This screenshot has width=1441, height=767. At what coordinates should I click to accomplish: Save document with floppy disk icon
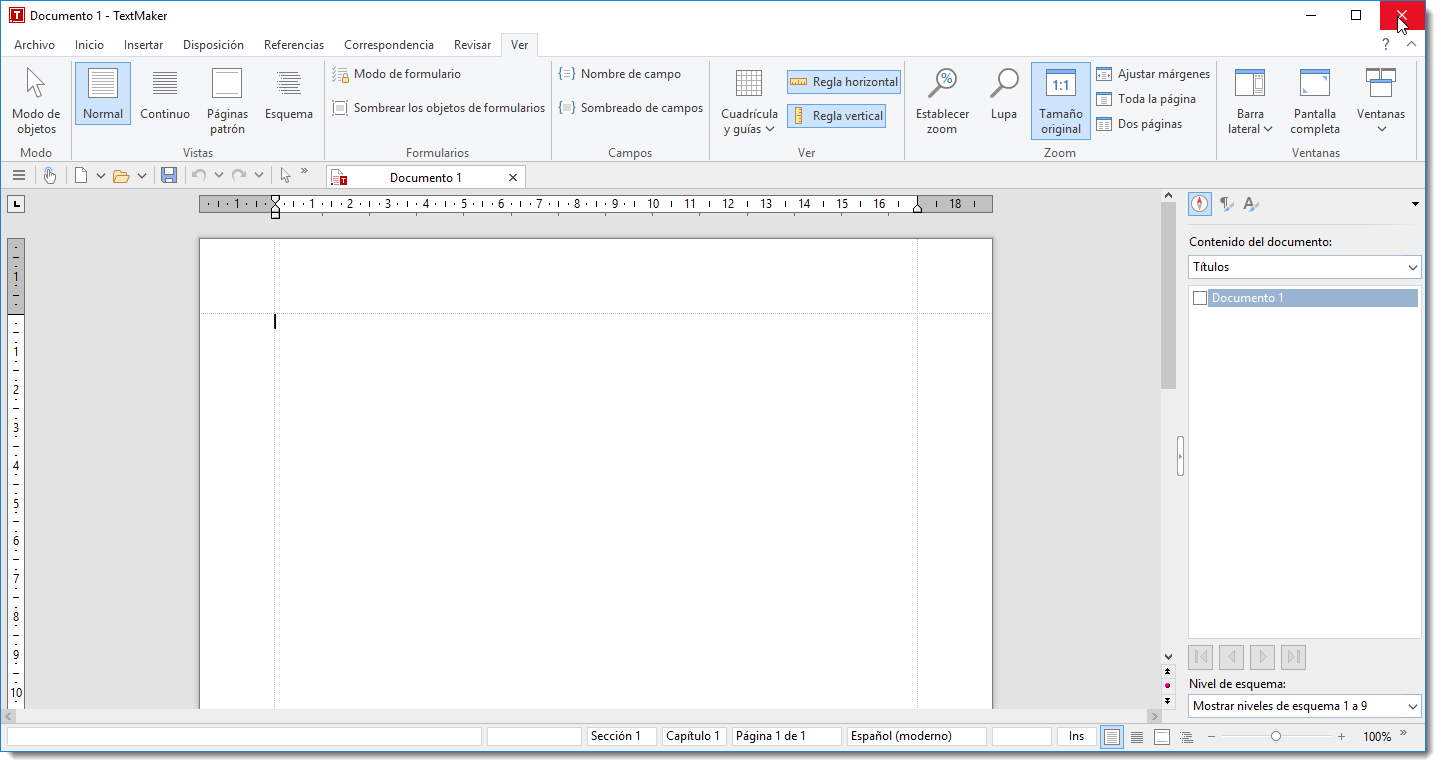pyautogui.click(x=169, y=176)
